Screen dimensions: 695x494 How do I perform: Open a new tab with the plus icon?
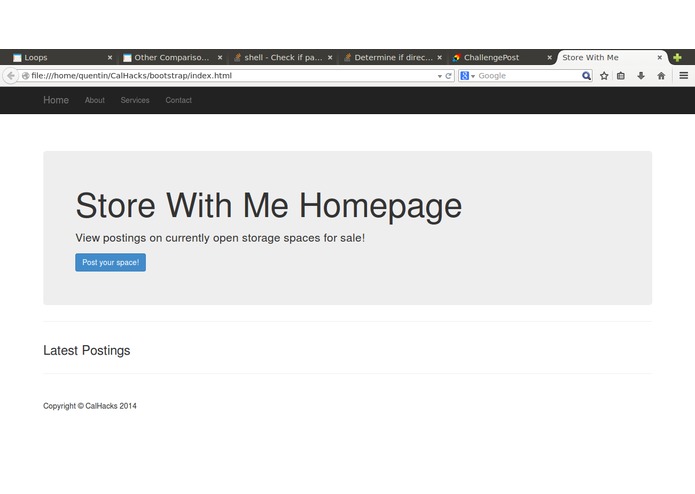click(677, 58)
